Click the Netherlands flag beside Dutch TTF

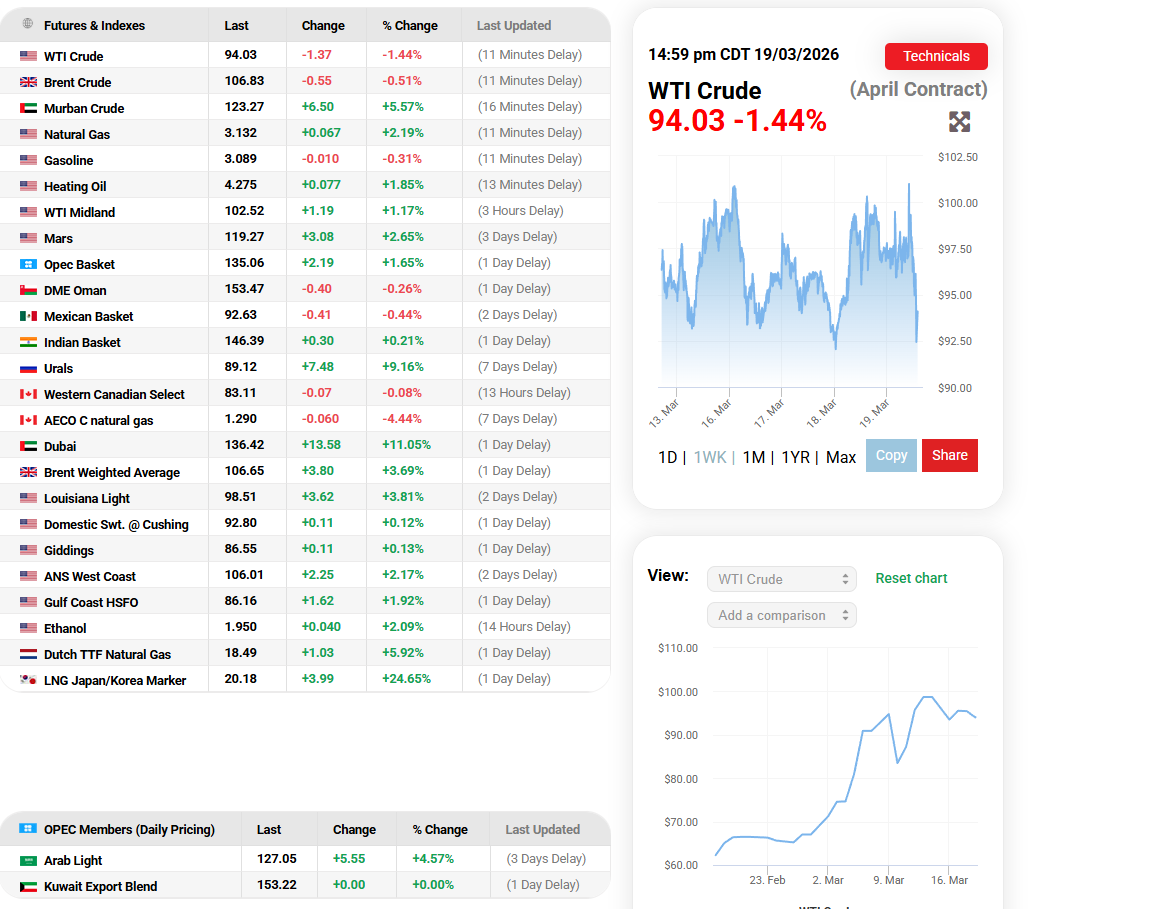[x=28, y=654]
